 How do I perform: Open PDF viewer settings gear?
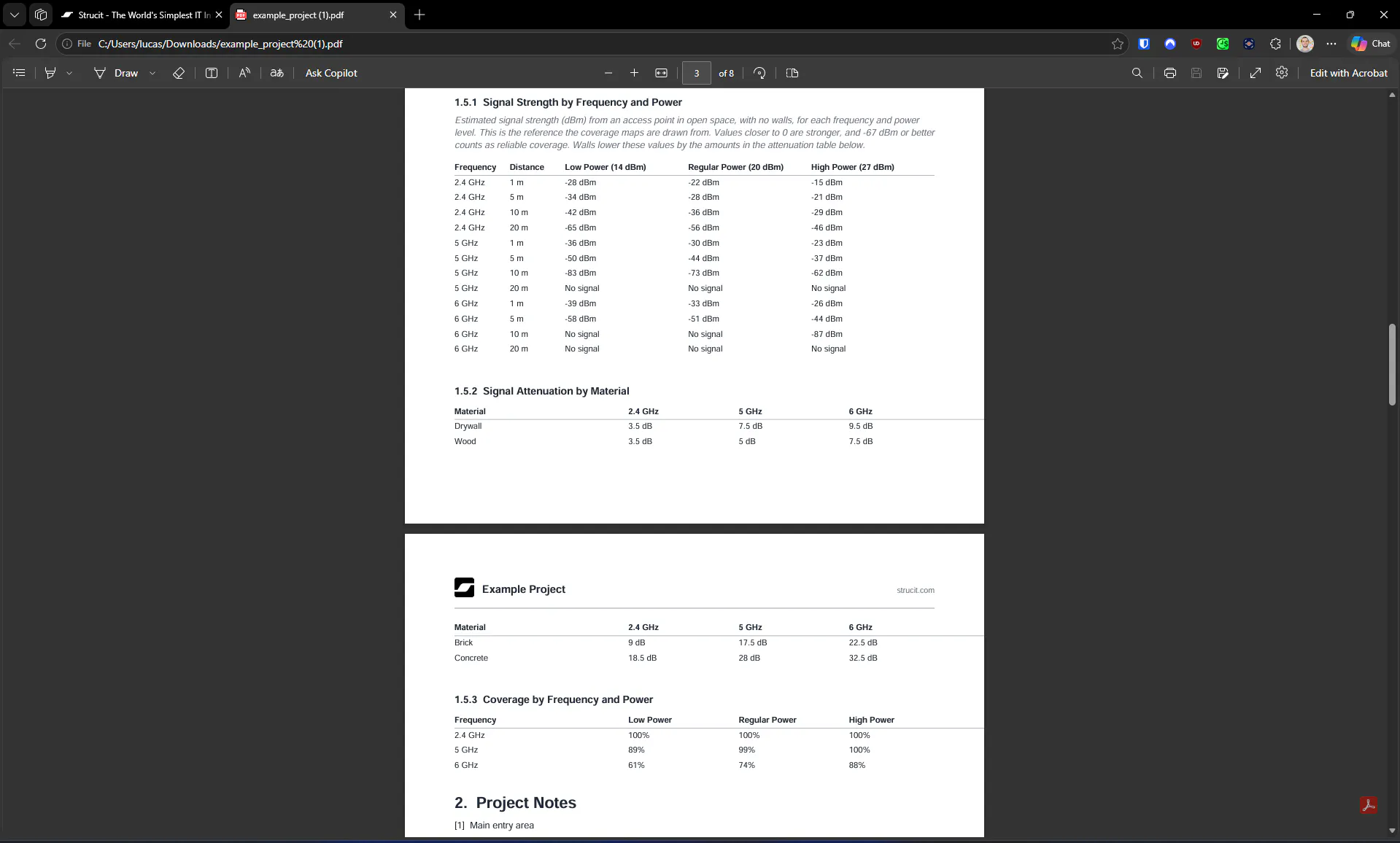point(1282,73)
